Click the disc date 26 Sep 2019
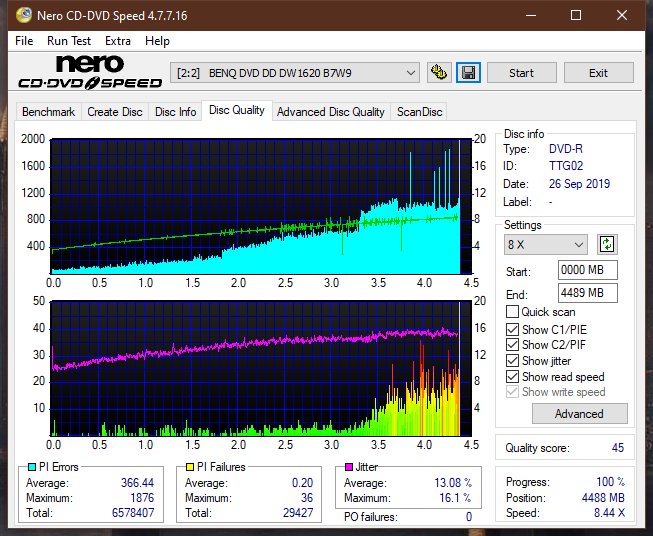Screen dimensions: 653x536 [x=579, y=184]
